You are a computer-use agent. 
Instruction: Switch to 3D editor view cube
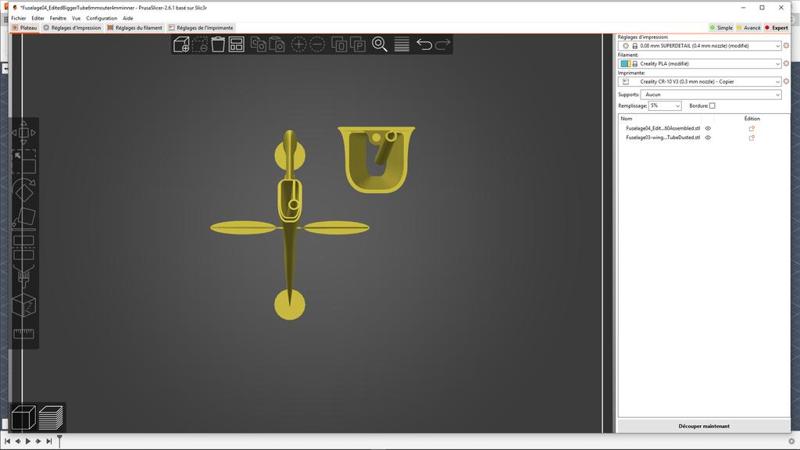click(x=23, y=417)
